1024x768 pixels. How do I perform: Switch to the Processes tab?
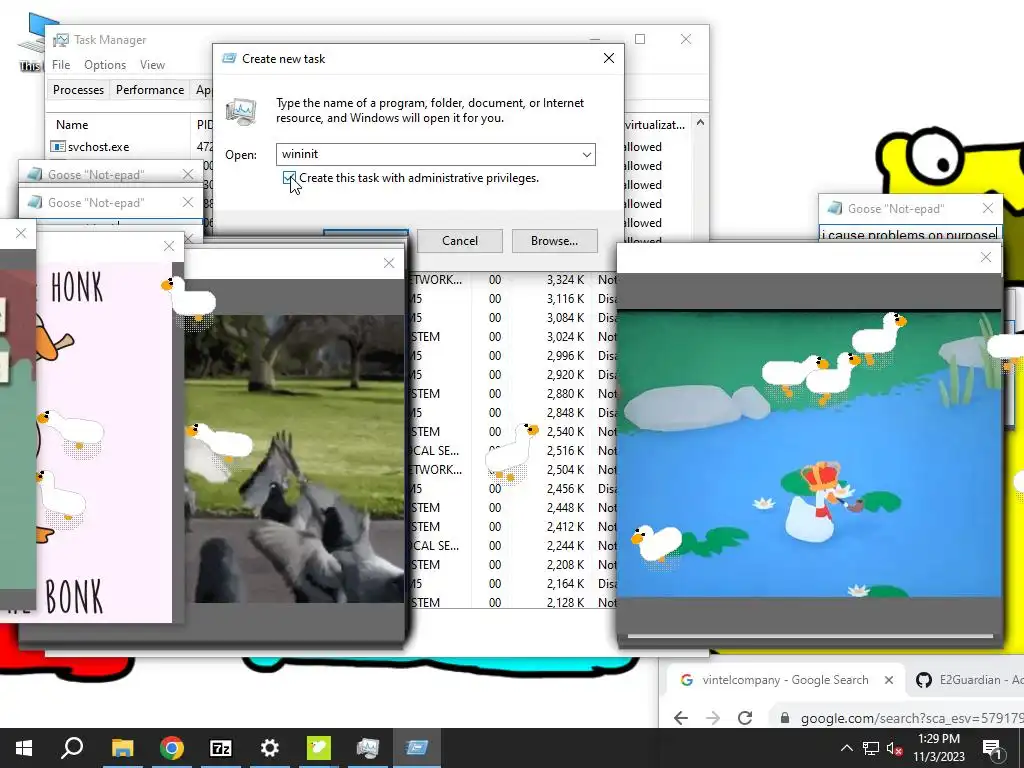pos(78,90)
